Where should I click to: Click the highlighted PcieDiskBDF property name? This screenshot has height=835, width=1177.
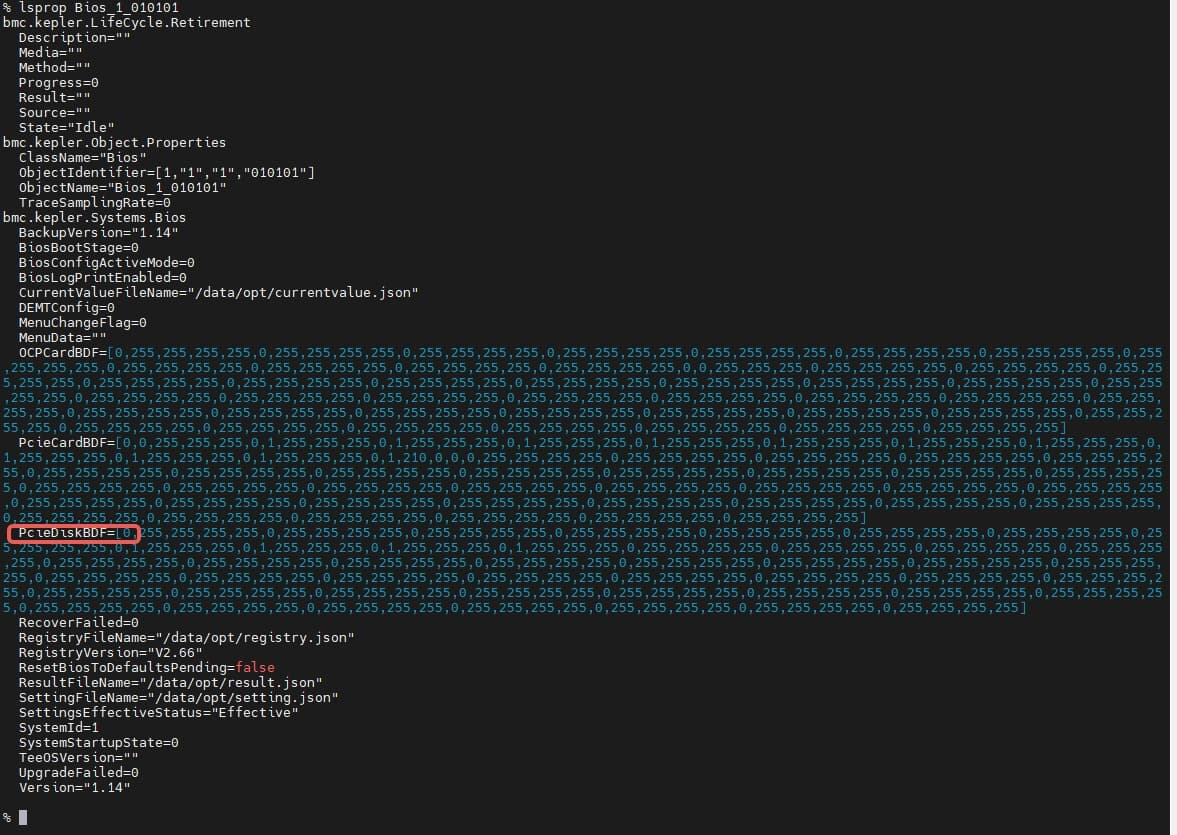64,533
